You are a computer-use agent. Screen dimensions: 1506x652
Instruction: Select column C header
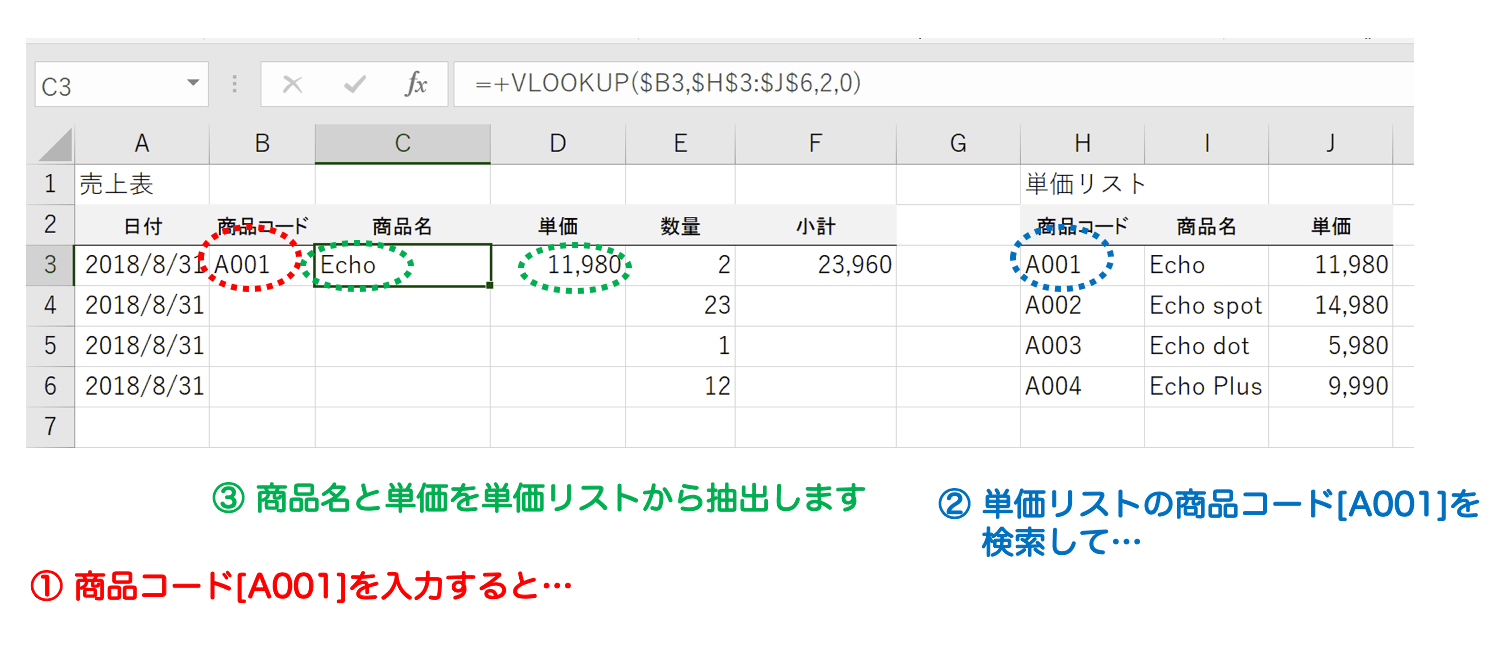pyautogui.click(x=402, y=144)
